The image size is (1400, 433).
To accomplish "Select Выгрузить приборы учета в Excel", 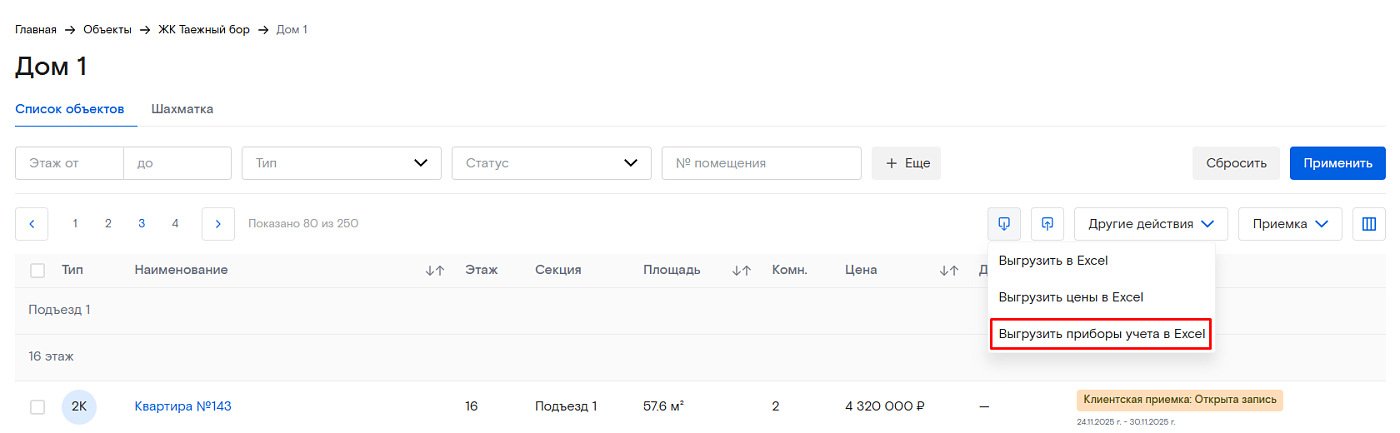I will [1101, 334].
